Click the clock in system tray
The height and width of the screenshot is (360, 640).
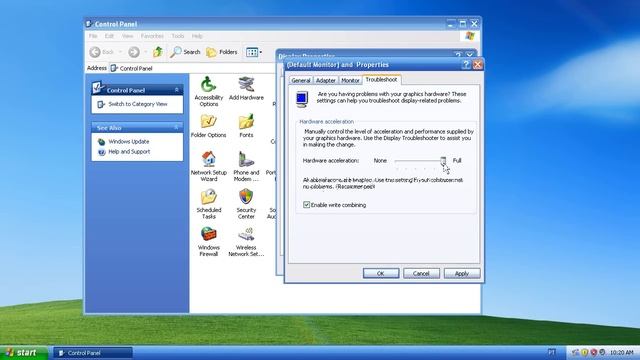[x=622, y=352]
